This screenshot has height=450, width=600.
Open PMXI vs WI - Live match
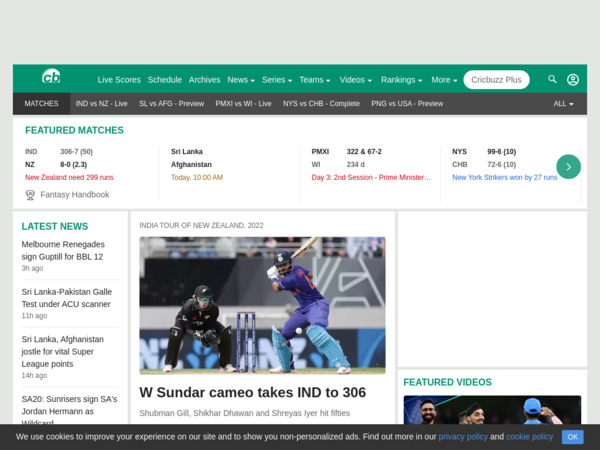(243, 104)
